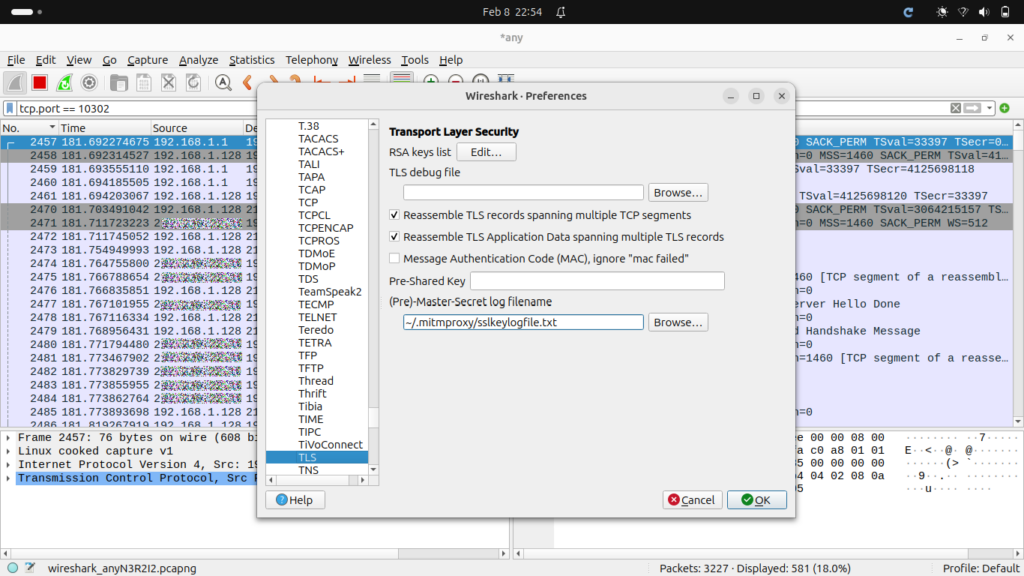1024x576 pixels.
Task: Select TNS in the protocol list
Action: coord(308,470)
